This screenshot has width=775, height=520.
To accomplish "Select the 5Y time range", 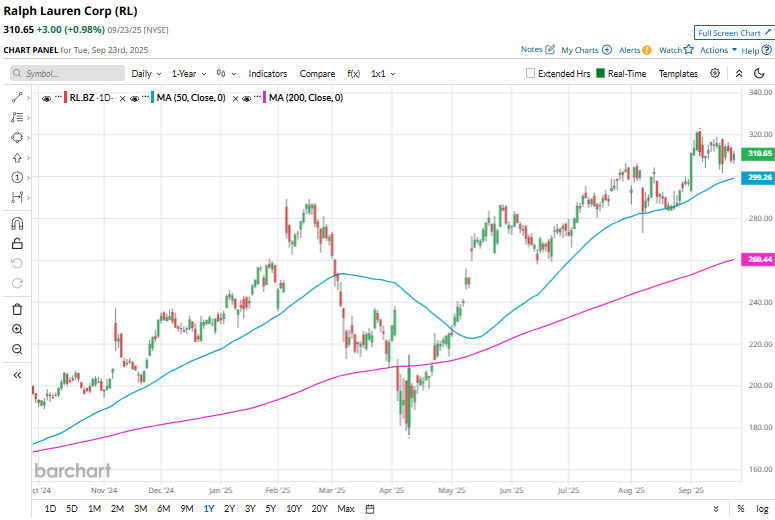I will 270,509.
